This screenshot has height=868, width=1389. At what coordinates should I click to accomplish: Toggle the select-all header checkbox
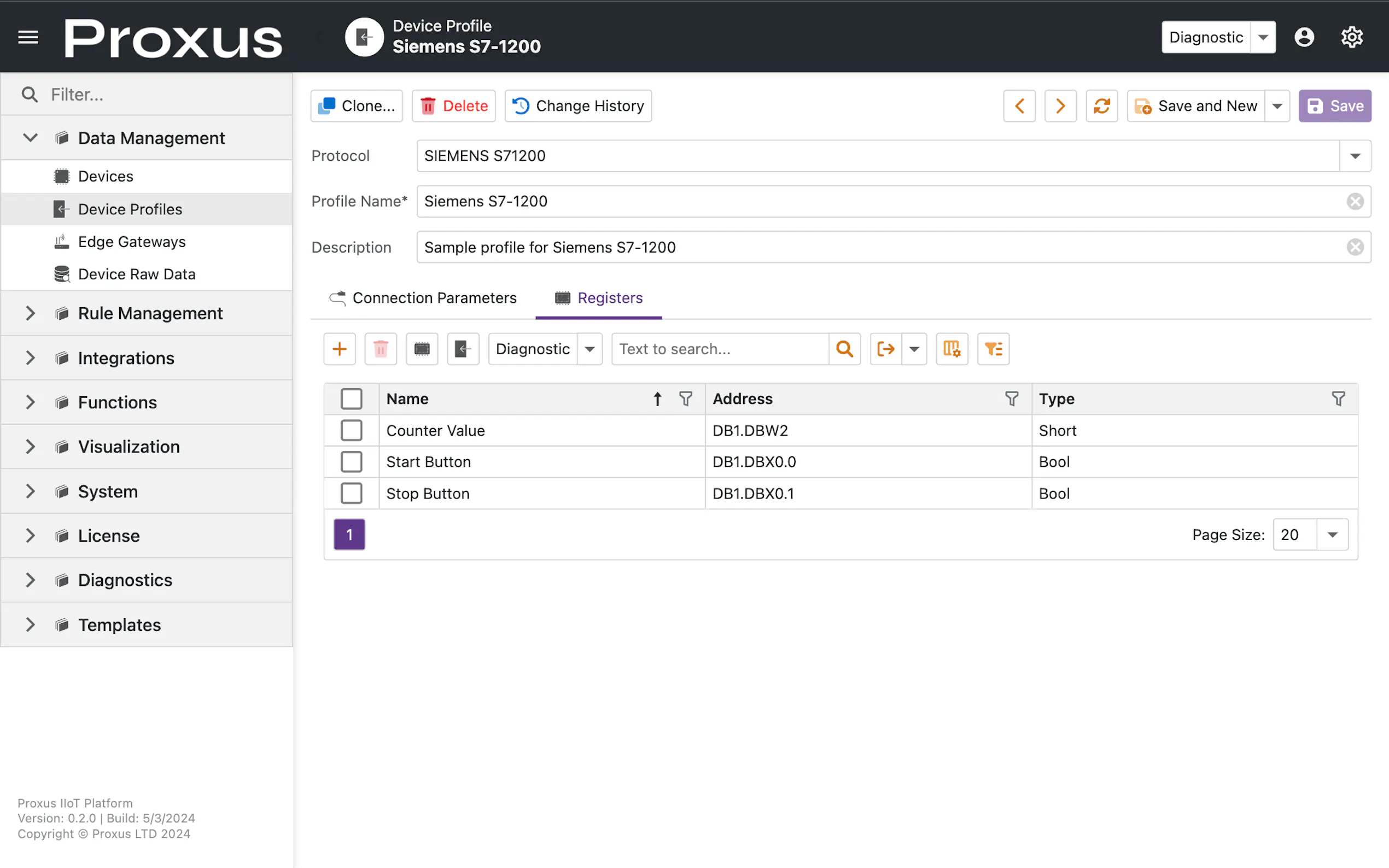(x=352, y=399)
